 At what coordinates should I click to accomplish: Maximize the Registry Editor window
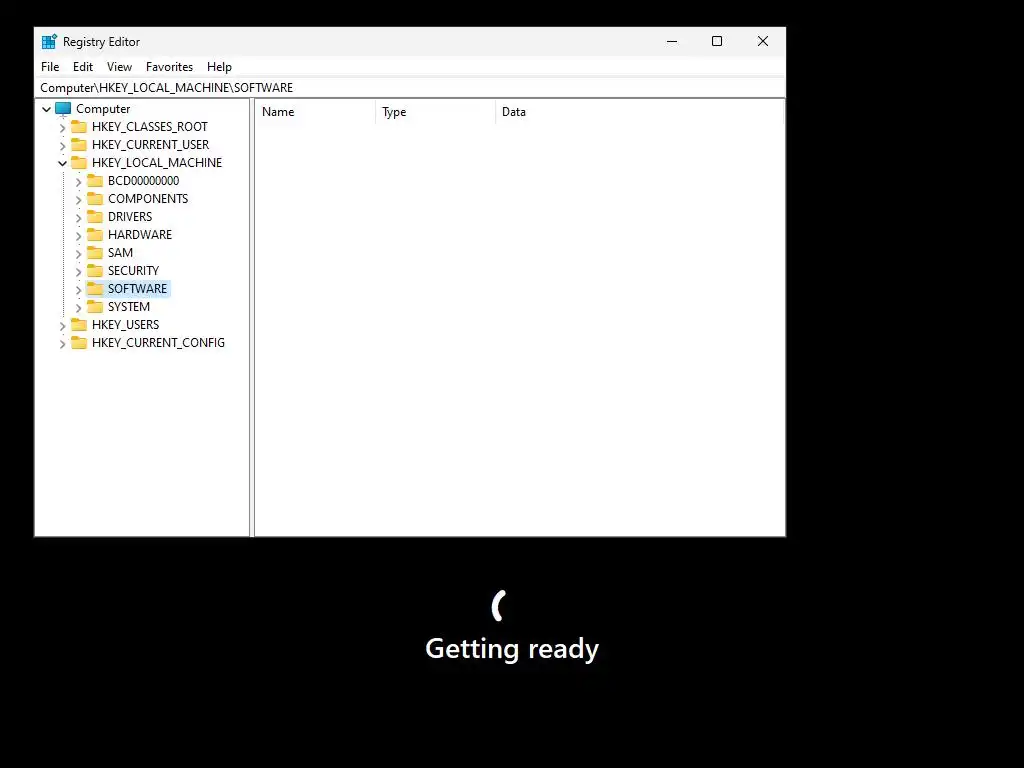point(717,41)
